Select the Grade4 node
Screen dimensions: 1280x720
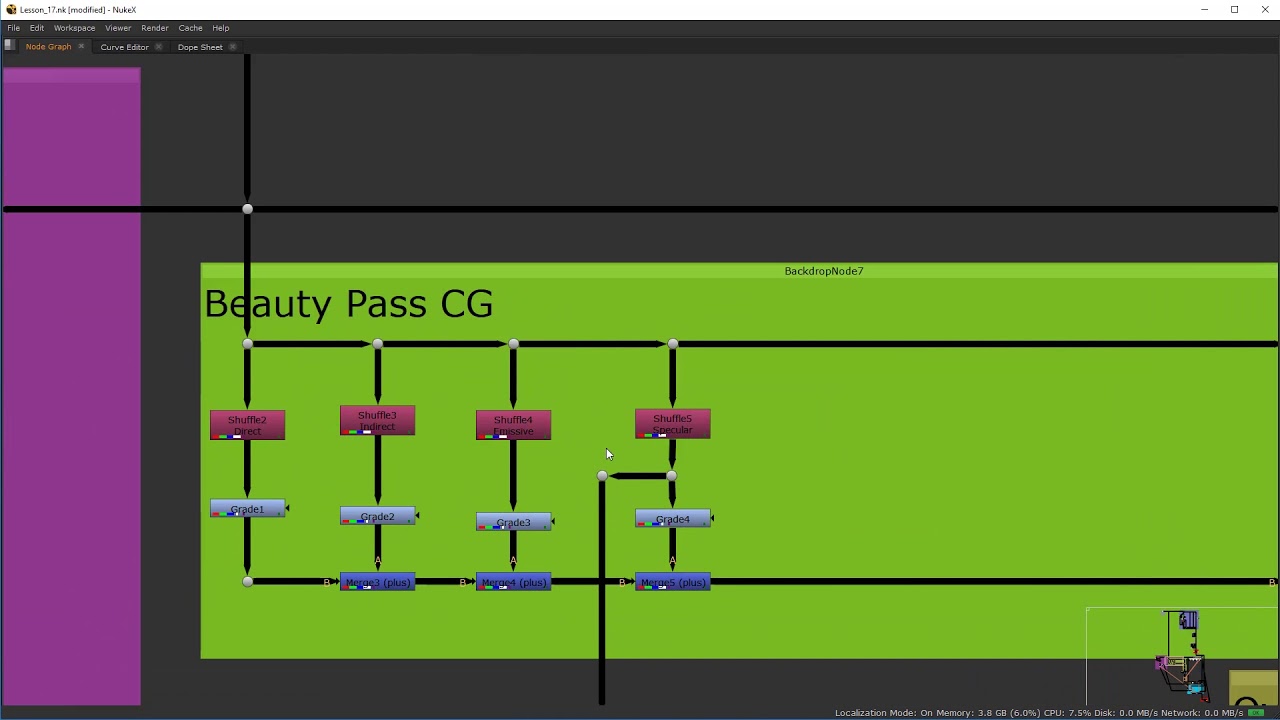(673, 519)
